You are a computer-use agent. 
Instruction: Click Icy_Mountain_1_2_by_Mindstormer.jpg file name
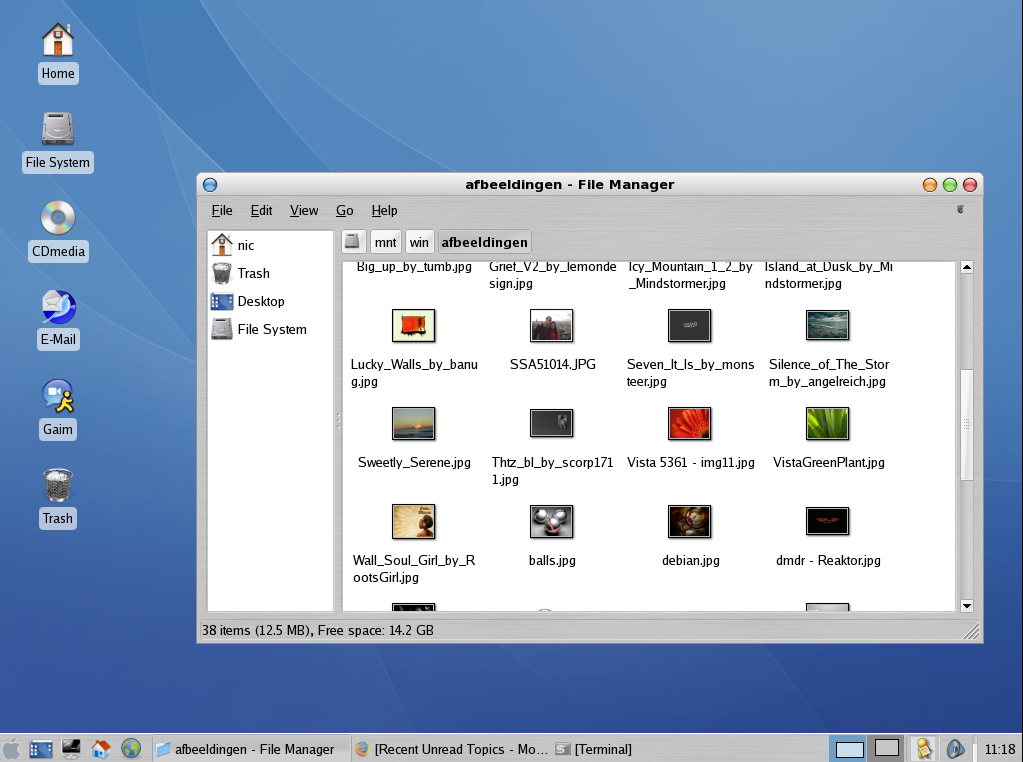click(x=690, y=275)
